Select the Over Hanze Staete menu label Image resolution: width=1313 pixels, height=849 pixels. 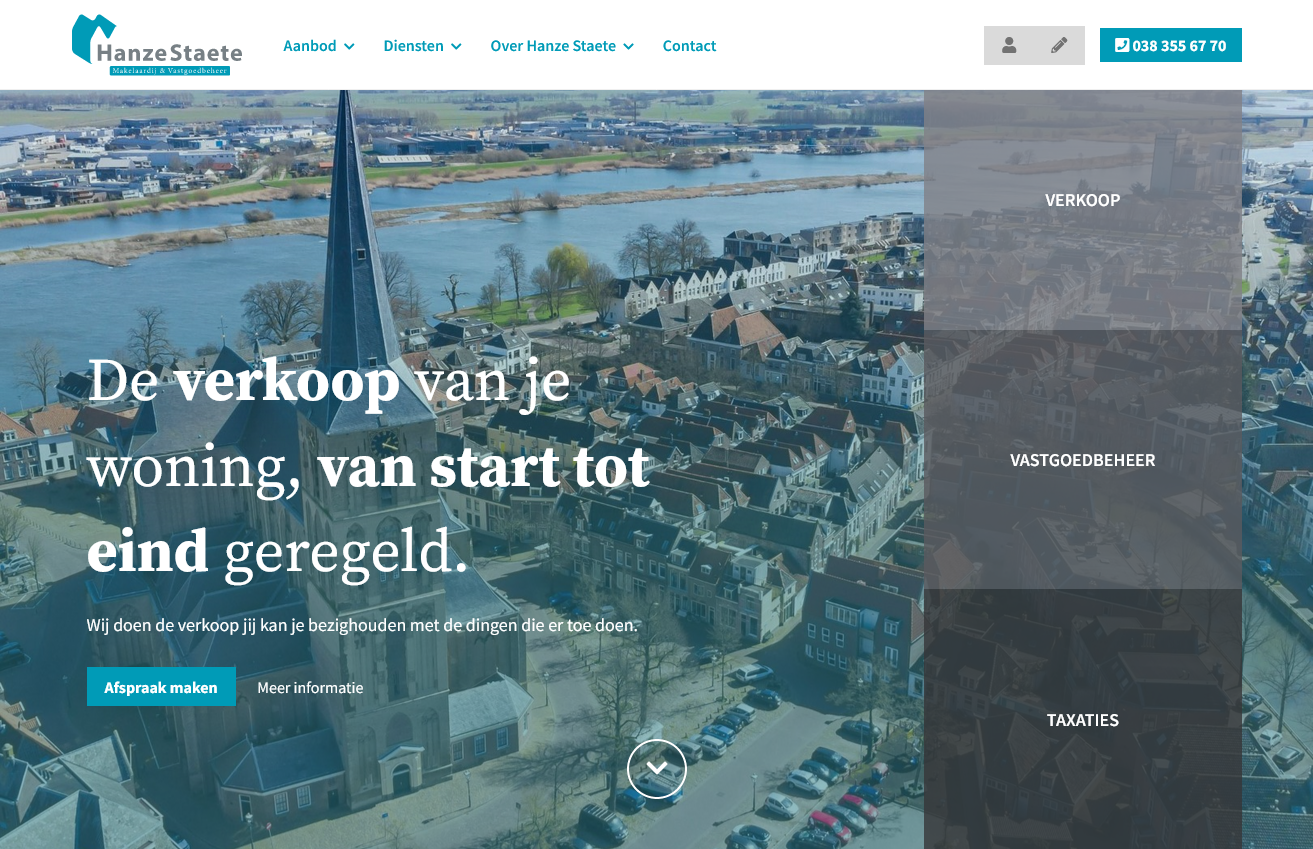click(552, 46)
